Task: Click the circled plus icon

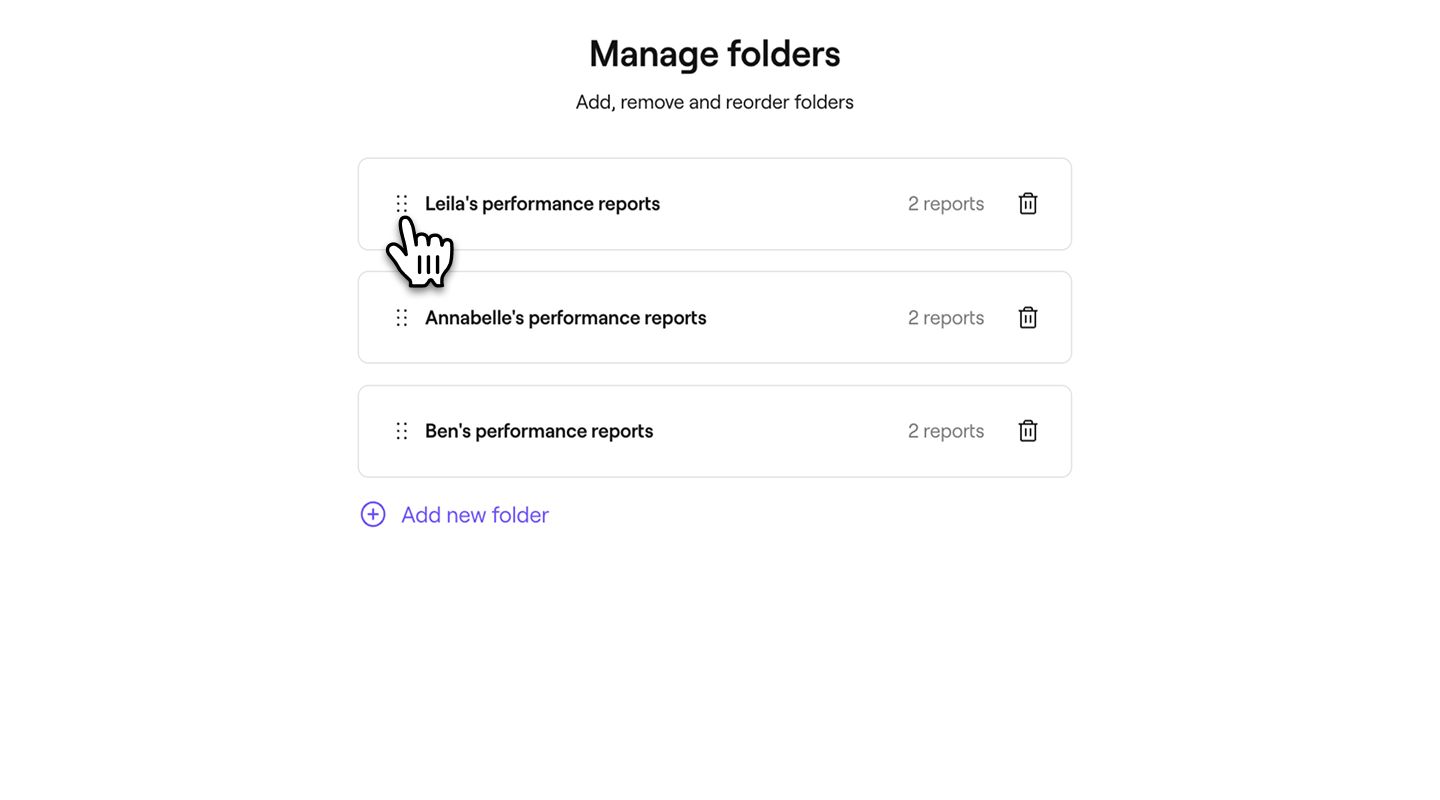Action: pos(373,514)
